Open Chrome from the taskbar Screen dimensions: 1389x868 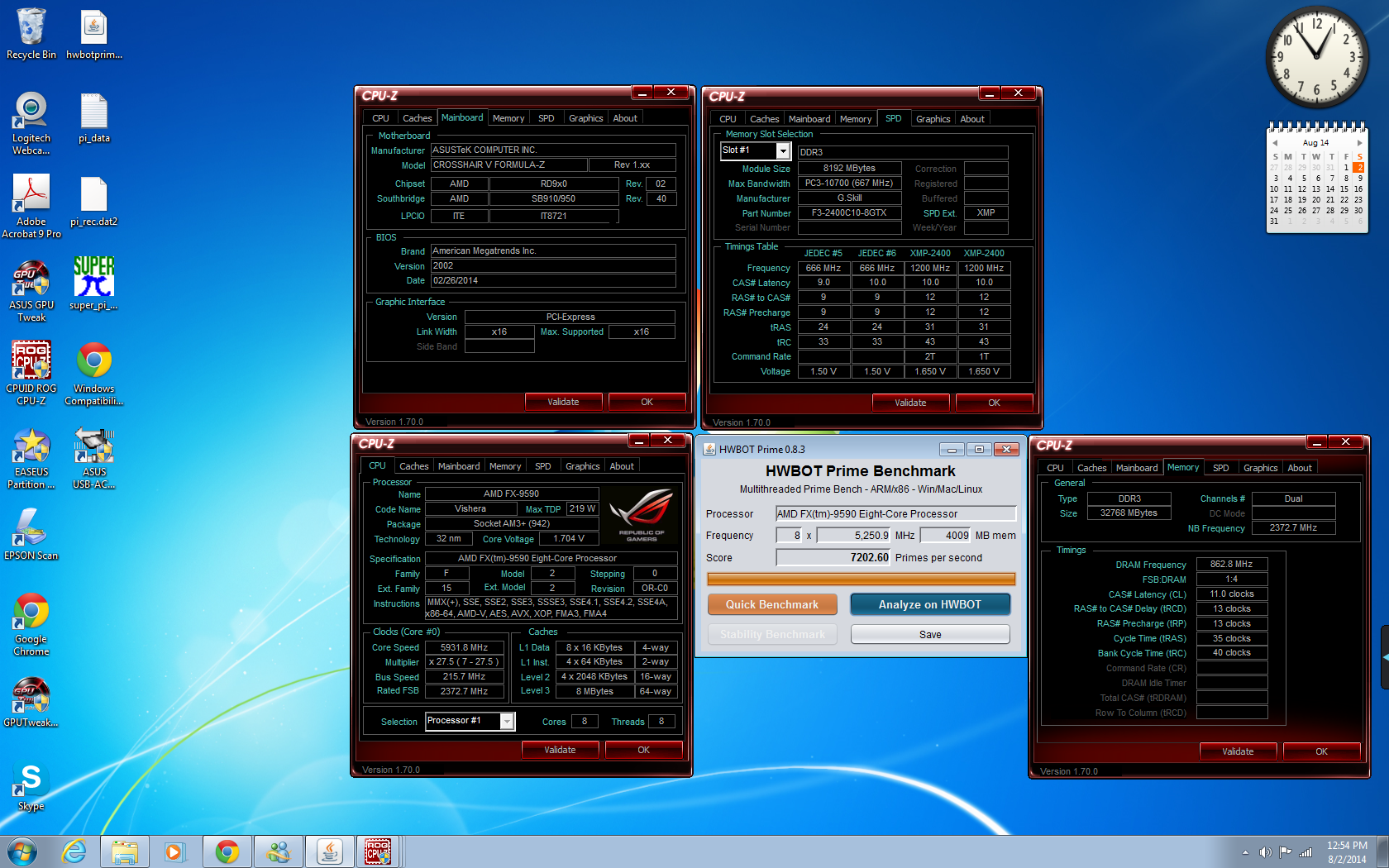point(227,851)
